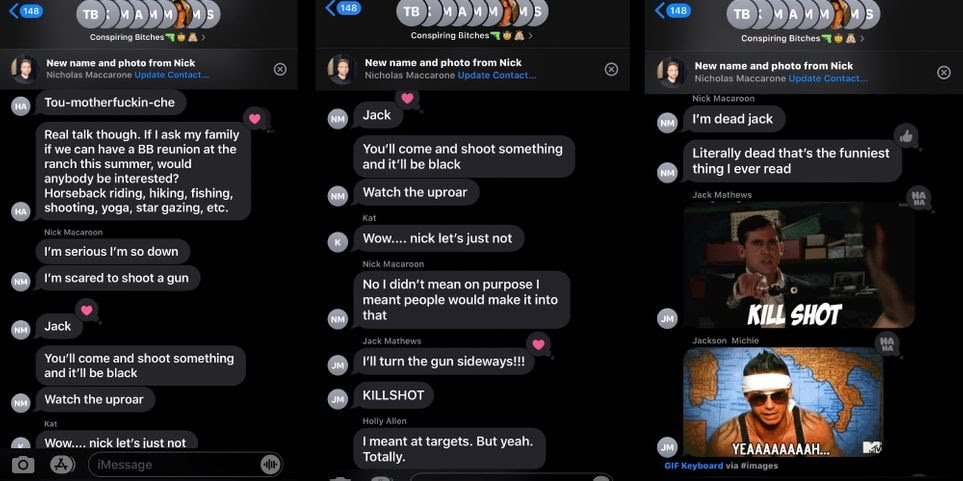Open Update Contact link in left panel
This screenshot has width=963, height=481.
tap(171, 75)
